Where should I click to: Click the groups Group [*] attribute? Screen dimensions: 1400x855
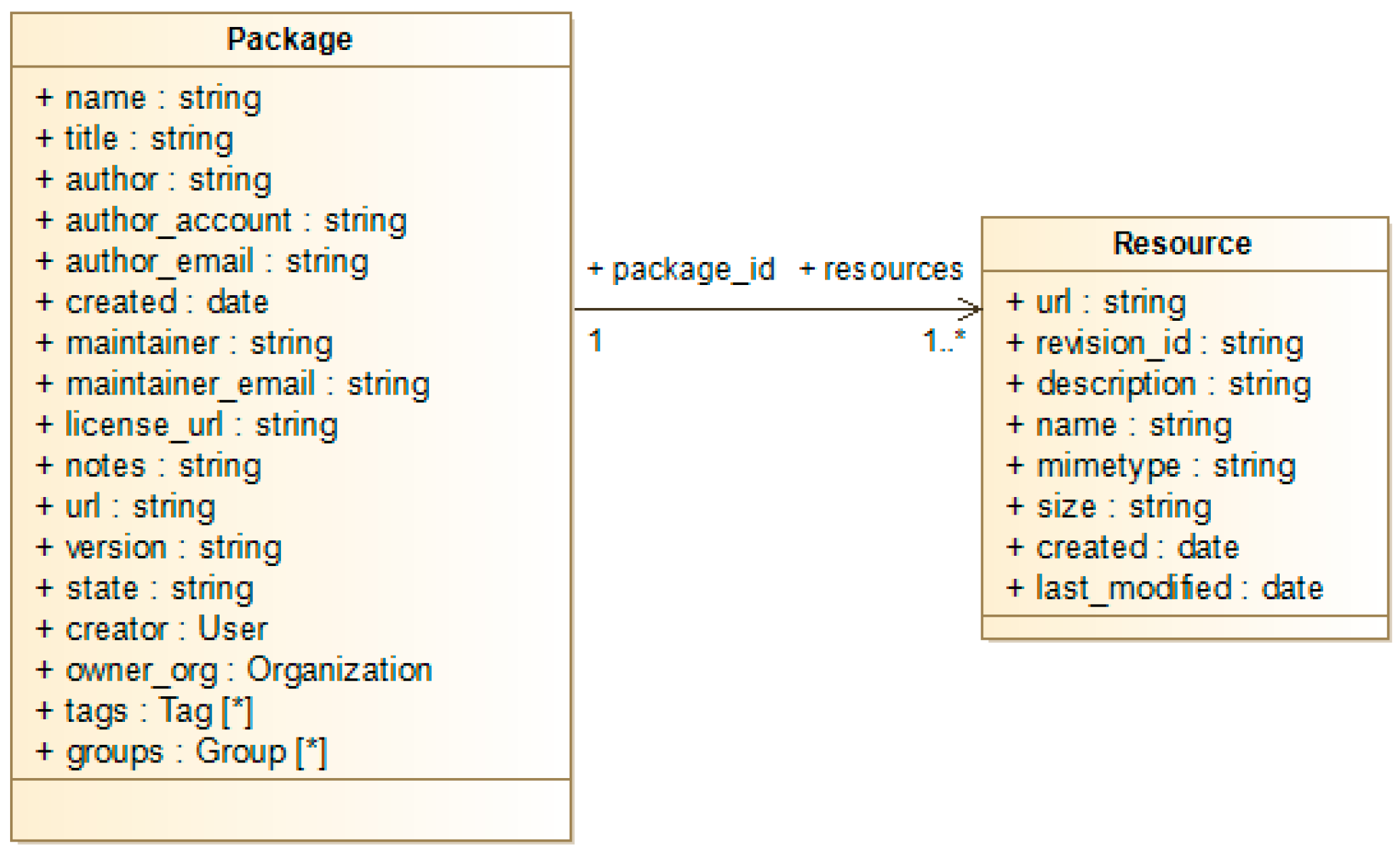[182, 752]
